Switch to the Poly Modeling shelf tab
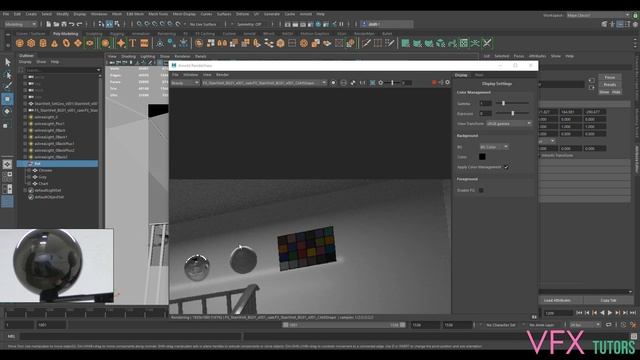640x360 pixels. click(65, 34)
